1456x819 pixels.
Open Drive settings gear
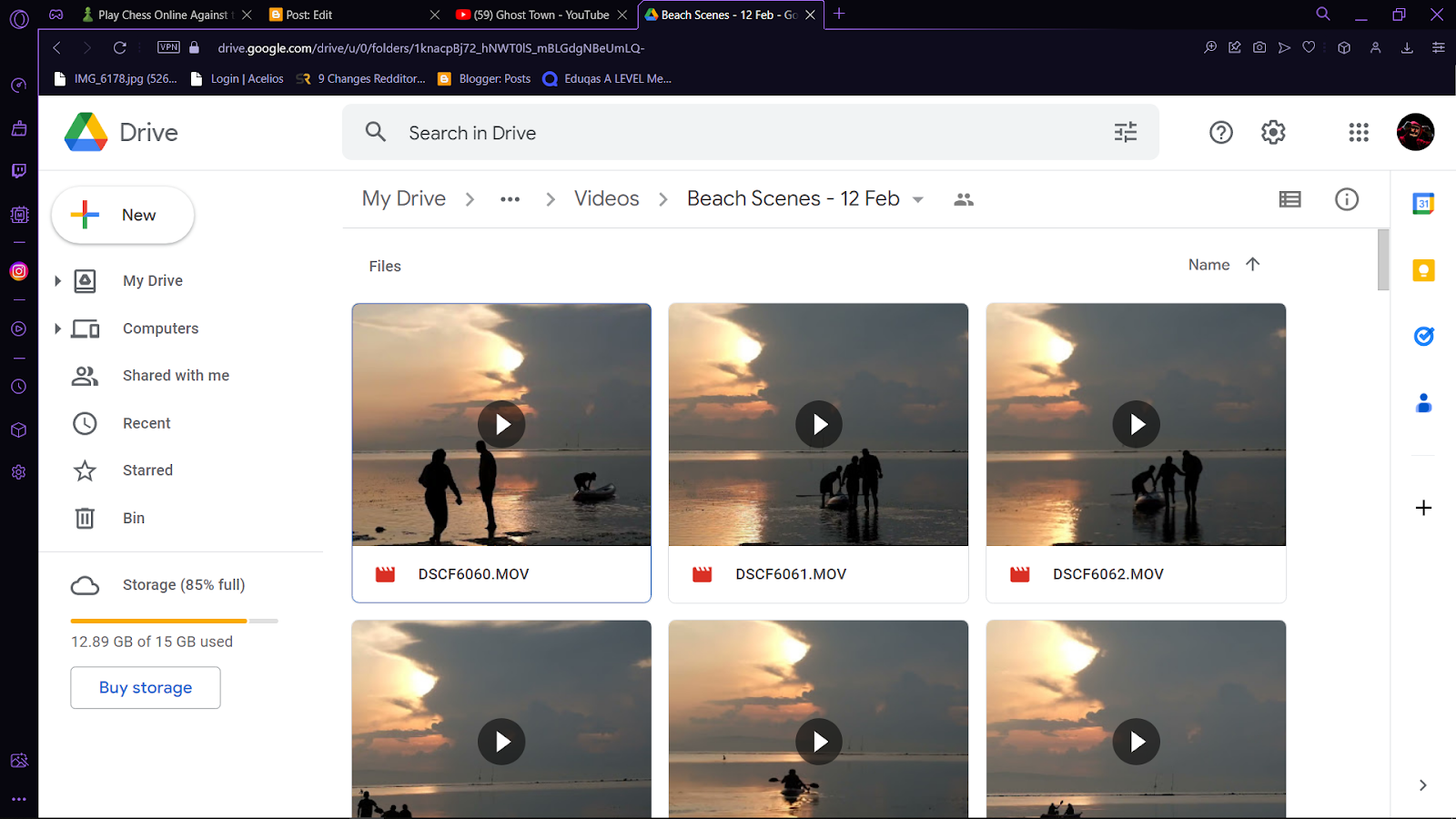1273,133
